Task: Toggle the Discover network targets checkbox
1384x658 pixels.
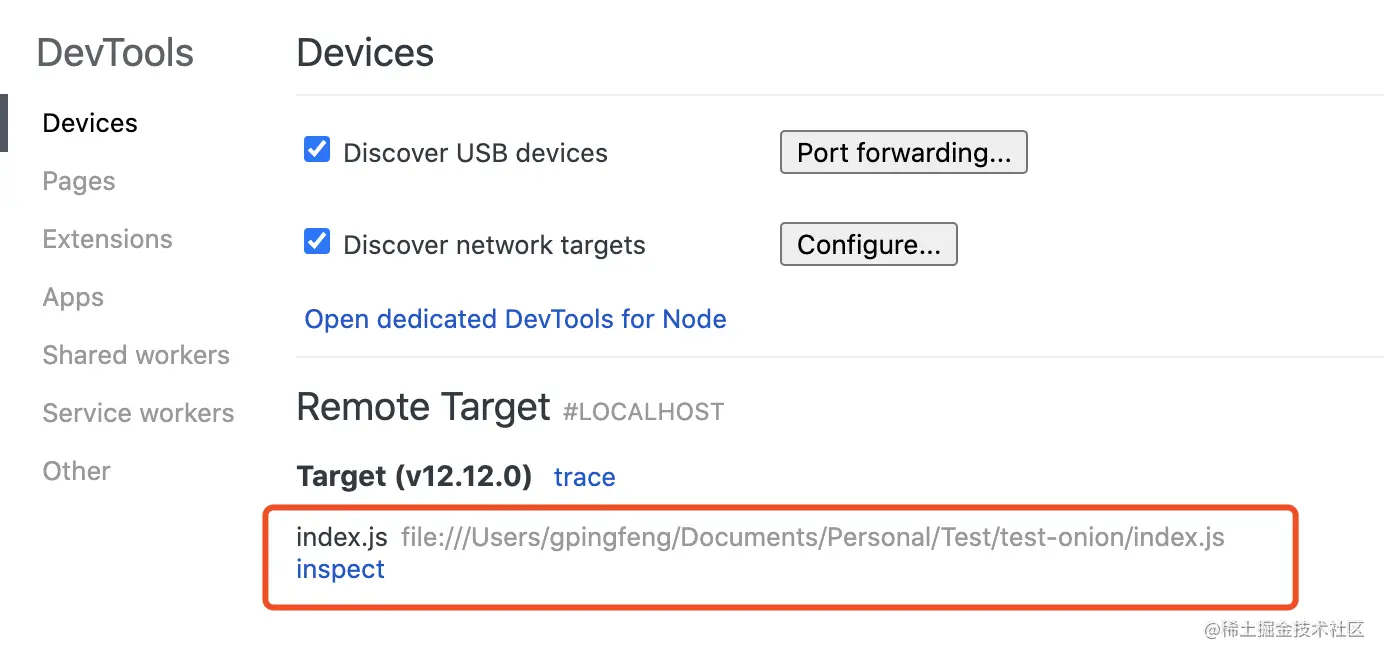Action: point(317,242)
